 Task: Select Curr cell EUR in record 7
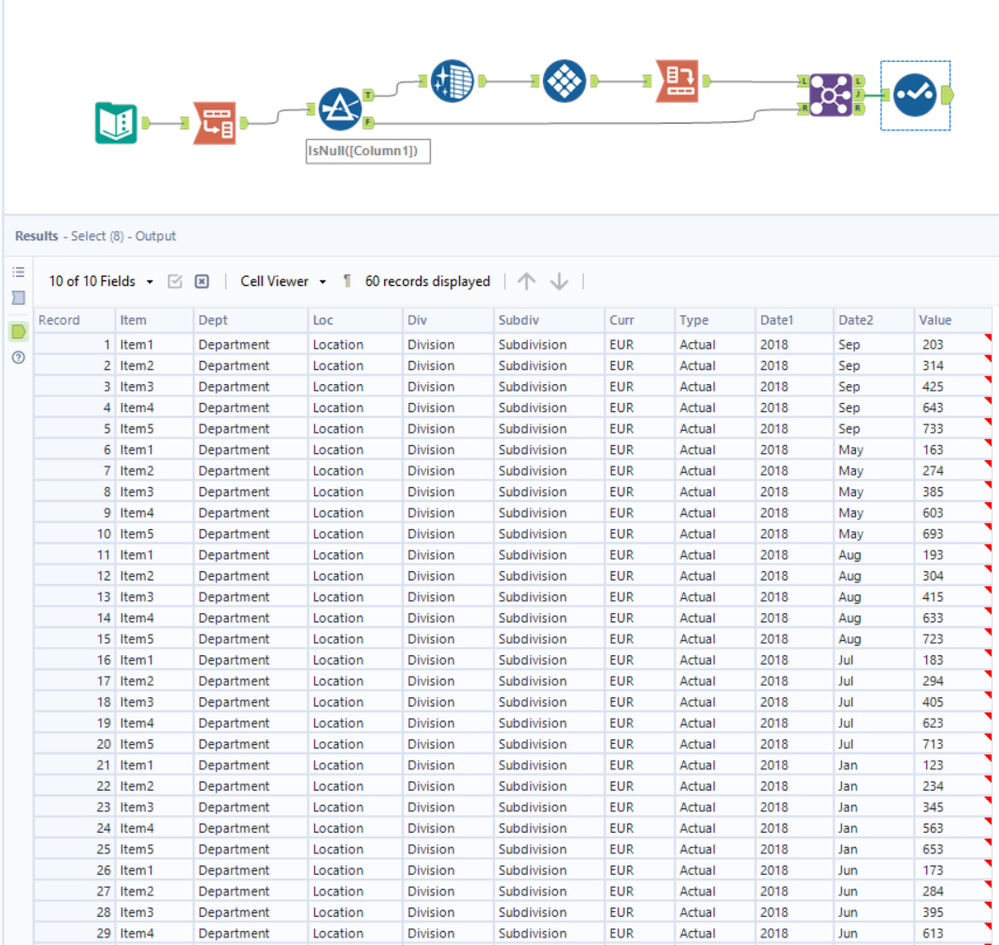click(639, 471)
